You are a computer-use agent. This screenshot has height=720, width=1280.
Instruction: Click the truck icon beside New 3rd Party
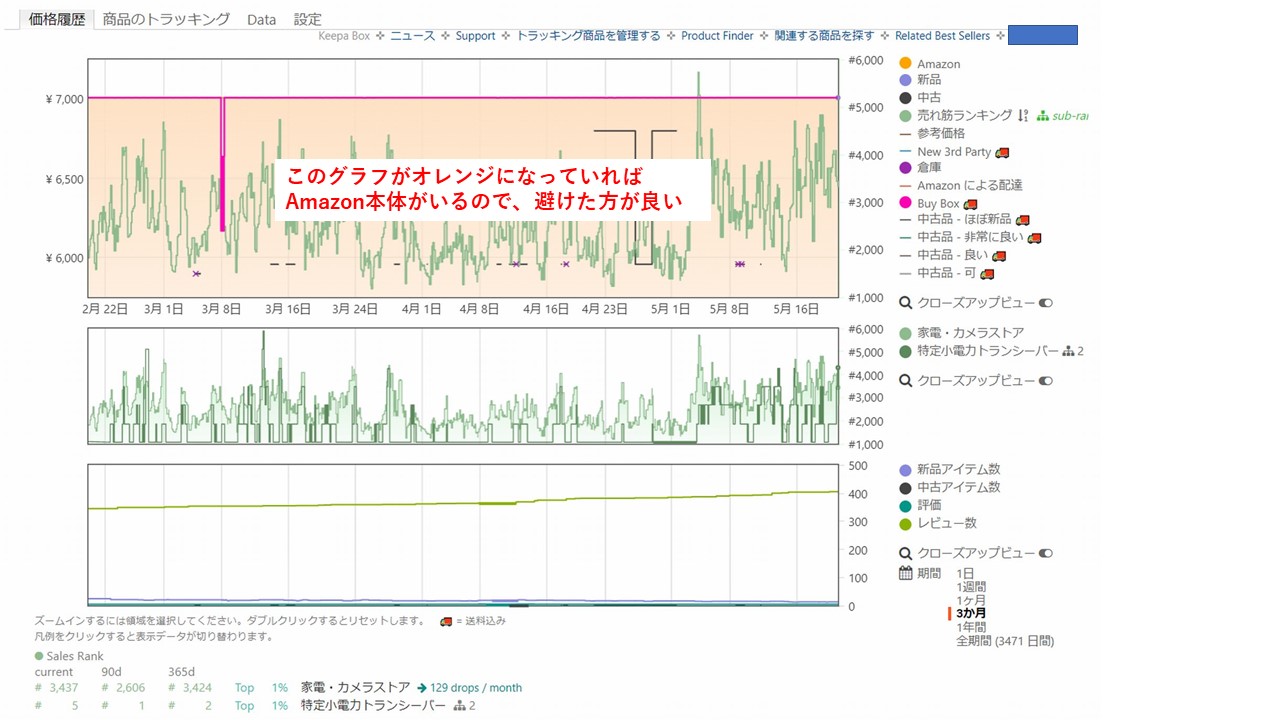(x=1002, y=152)
